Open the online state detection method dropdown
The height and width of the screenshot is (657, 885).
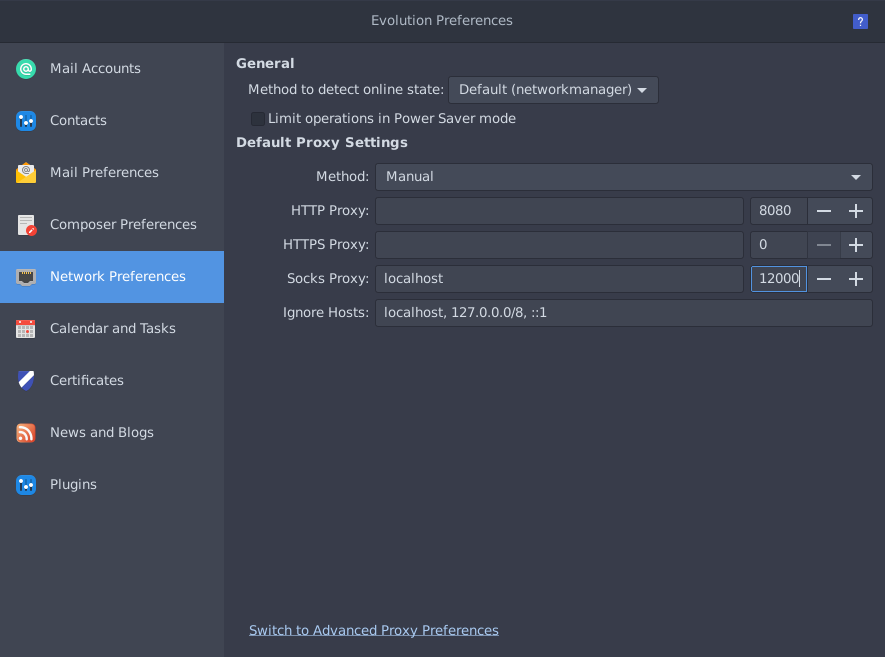[x=553, y=90]
